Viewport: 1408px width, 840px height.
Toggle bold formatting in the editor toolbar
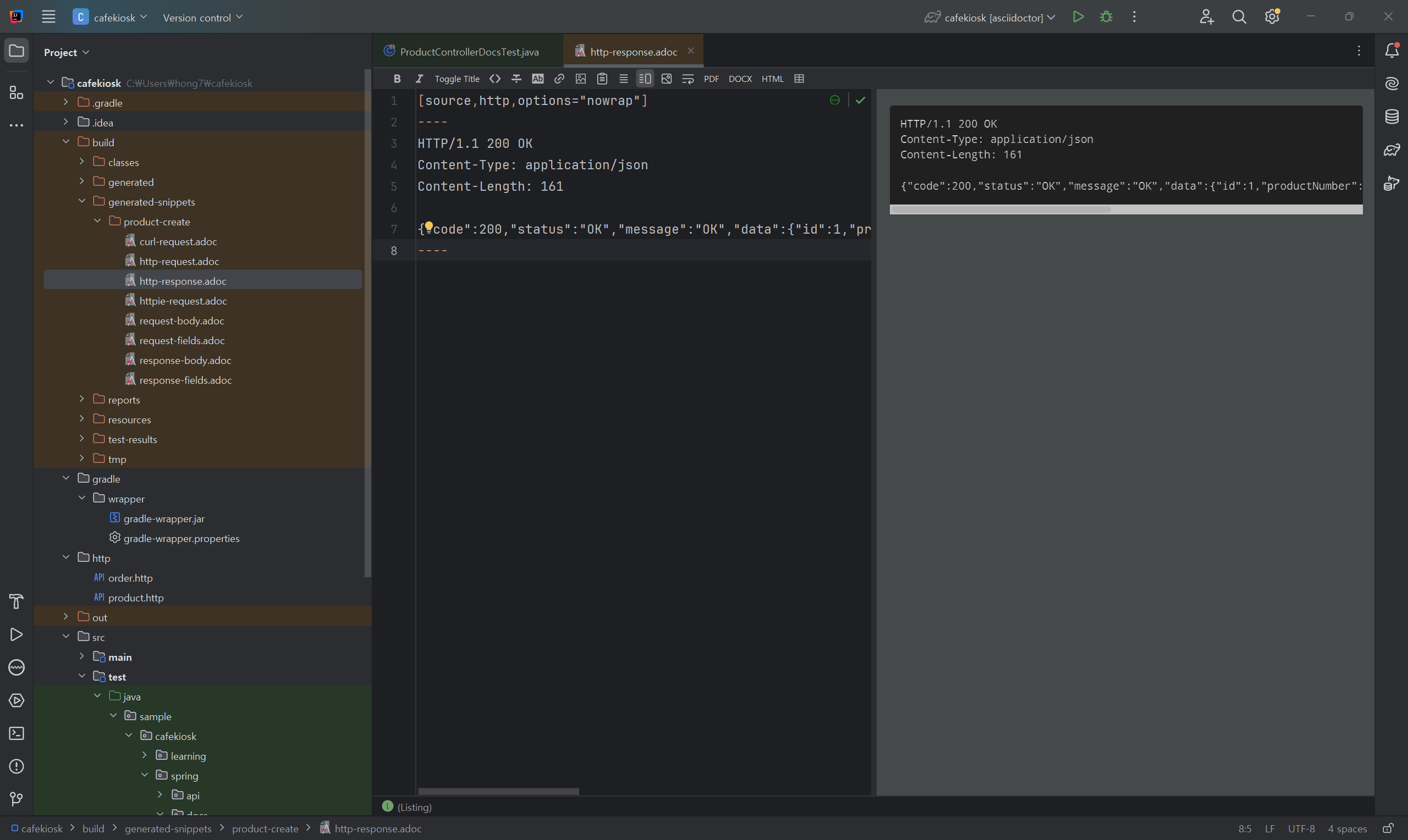397,79
